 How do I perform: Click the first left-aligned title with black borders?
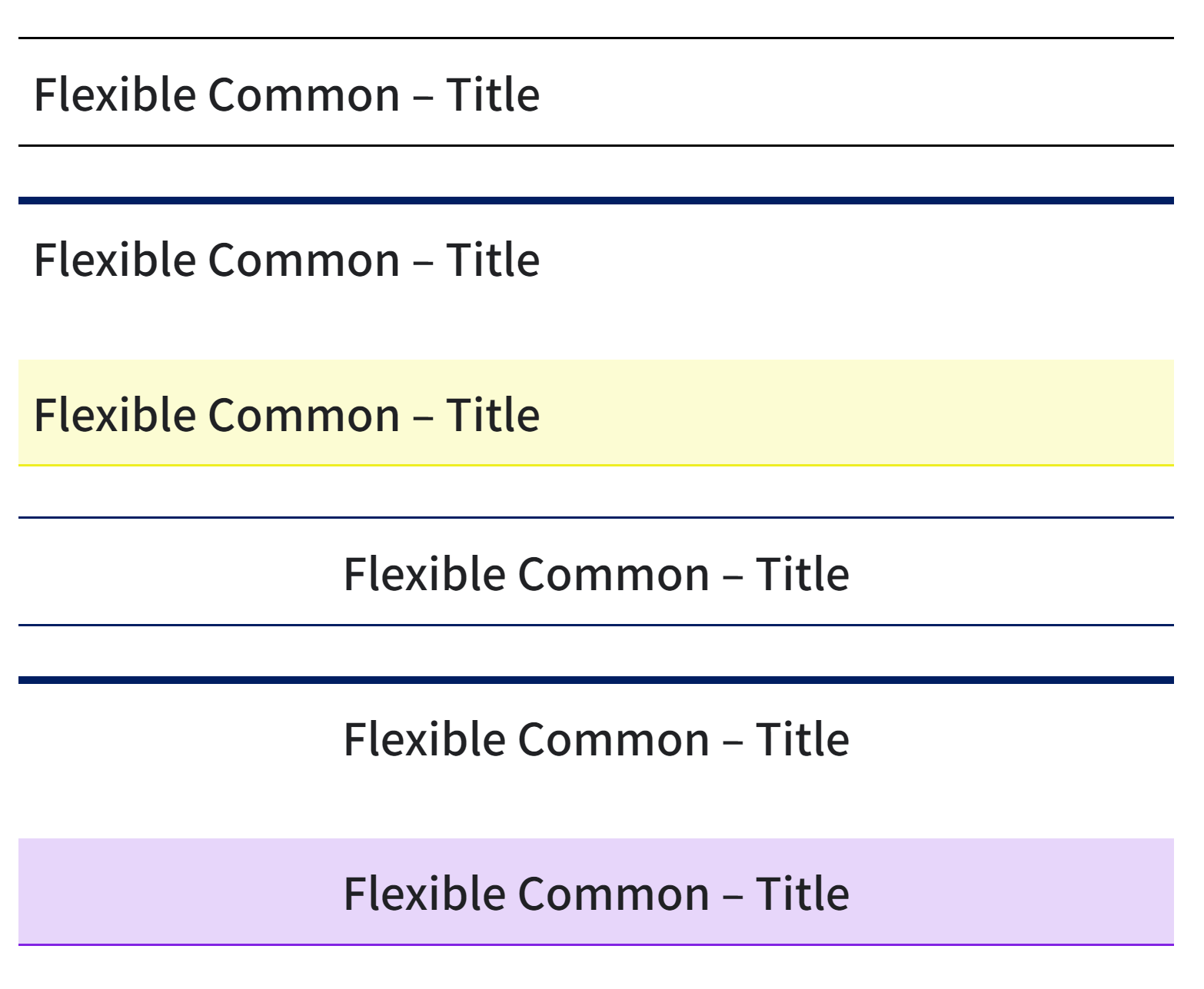[287, 95]
